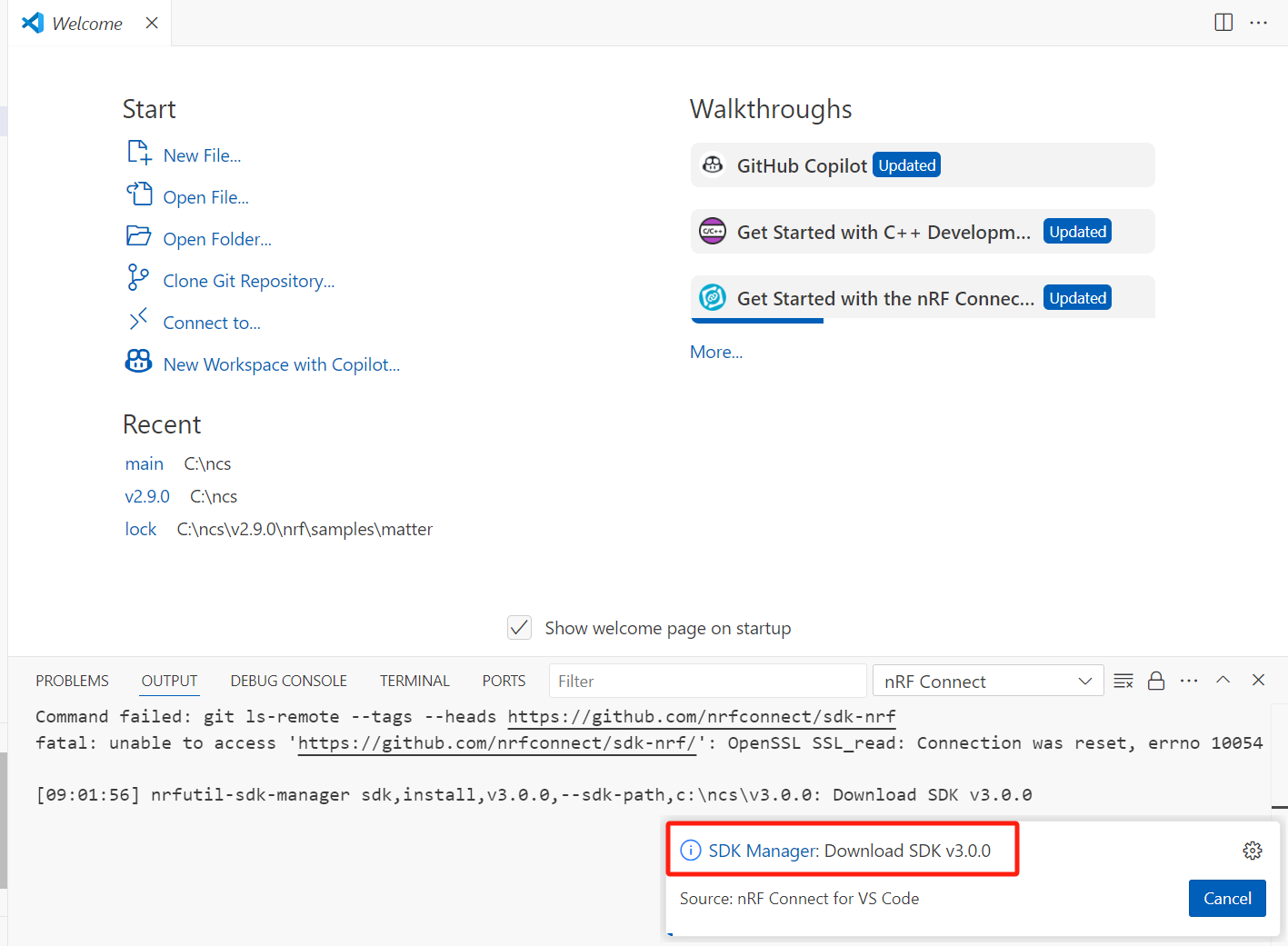The height and width of the screenshot is (946, 1288).
Task: Open the github.com/nrfconnect/sdk-nrf URL in output
Action: pos(702,716)
